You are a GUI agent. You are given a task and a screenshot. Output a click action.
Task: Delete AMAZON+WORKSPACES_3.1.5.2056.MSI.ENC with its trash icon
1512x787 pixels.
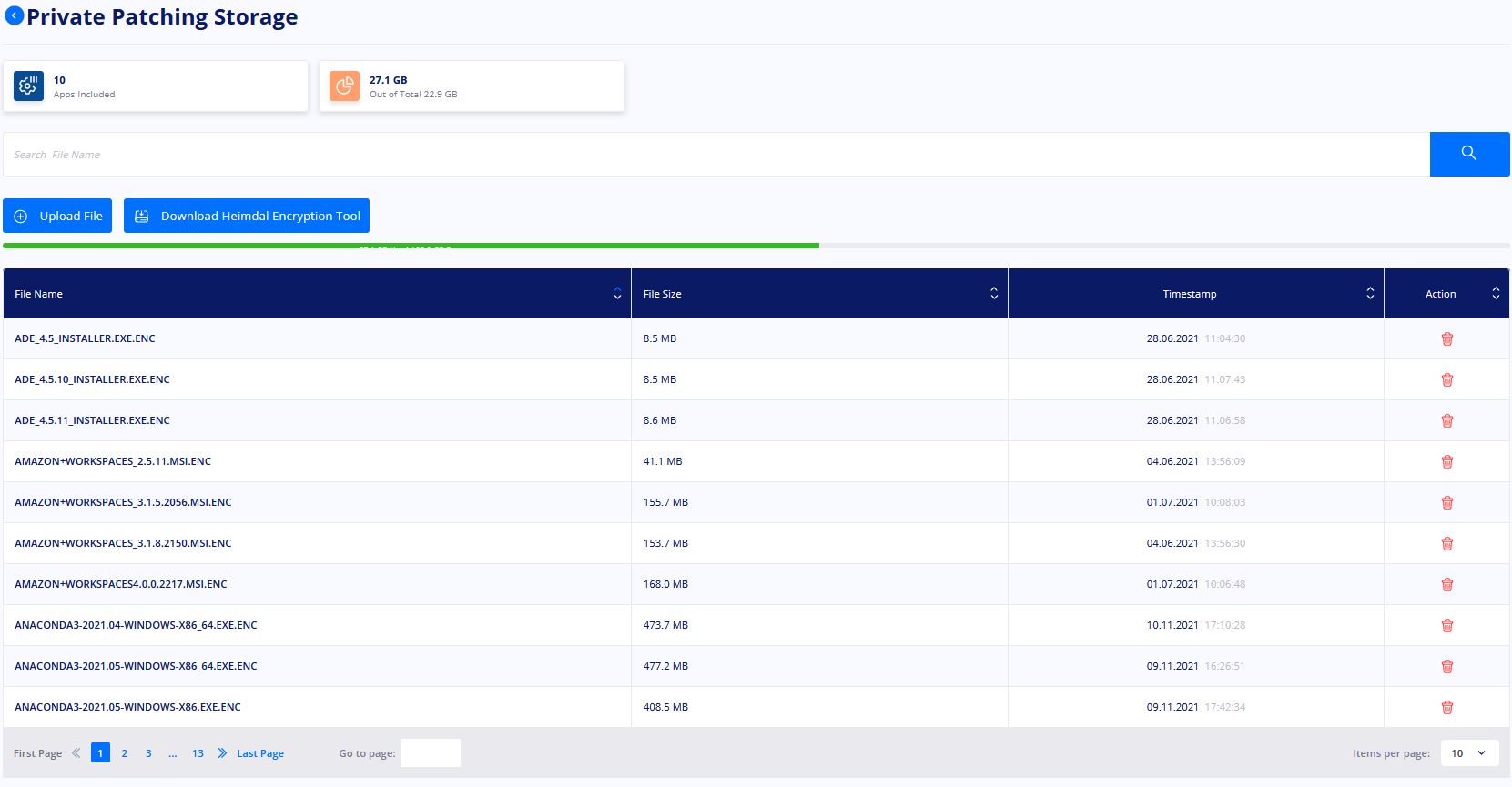tap(1447, 502)
